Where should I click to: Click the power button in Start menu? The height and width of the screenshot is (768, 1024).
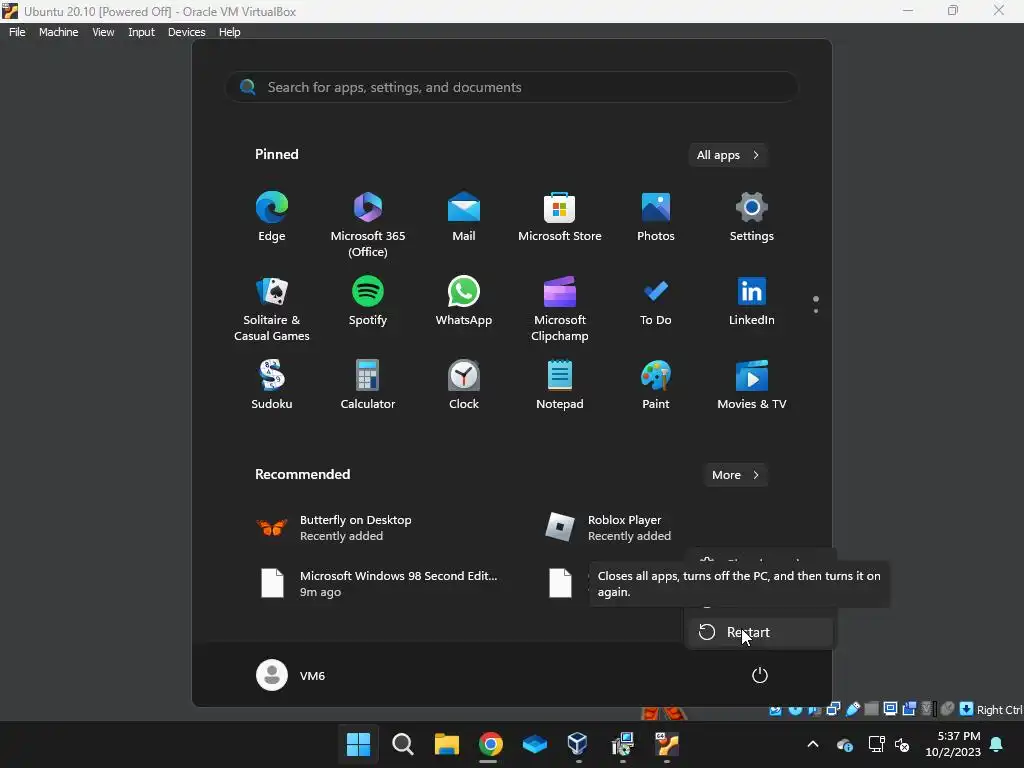point(760,675)
